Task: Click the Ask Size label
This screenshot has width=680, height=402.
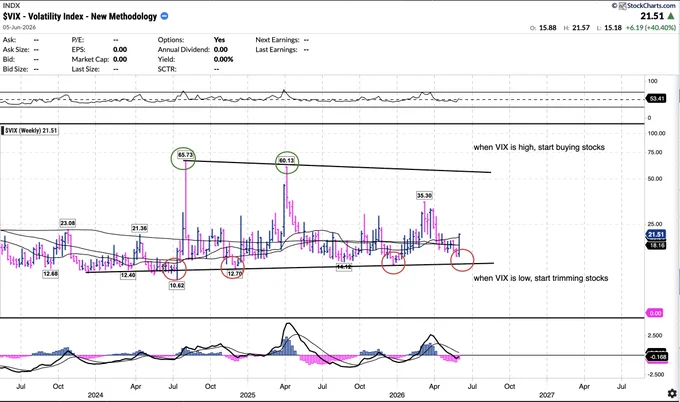Action: pyautogui.click(x=16, y=49)
